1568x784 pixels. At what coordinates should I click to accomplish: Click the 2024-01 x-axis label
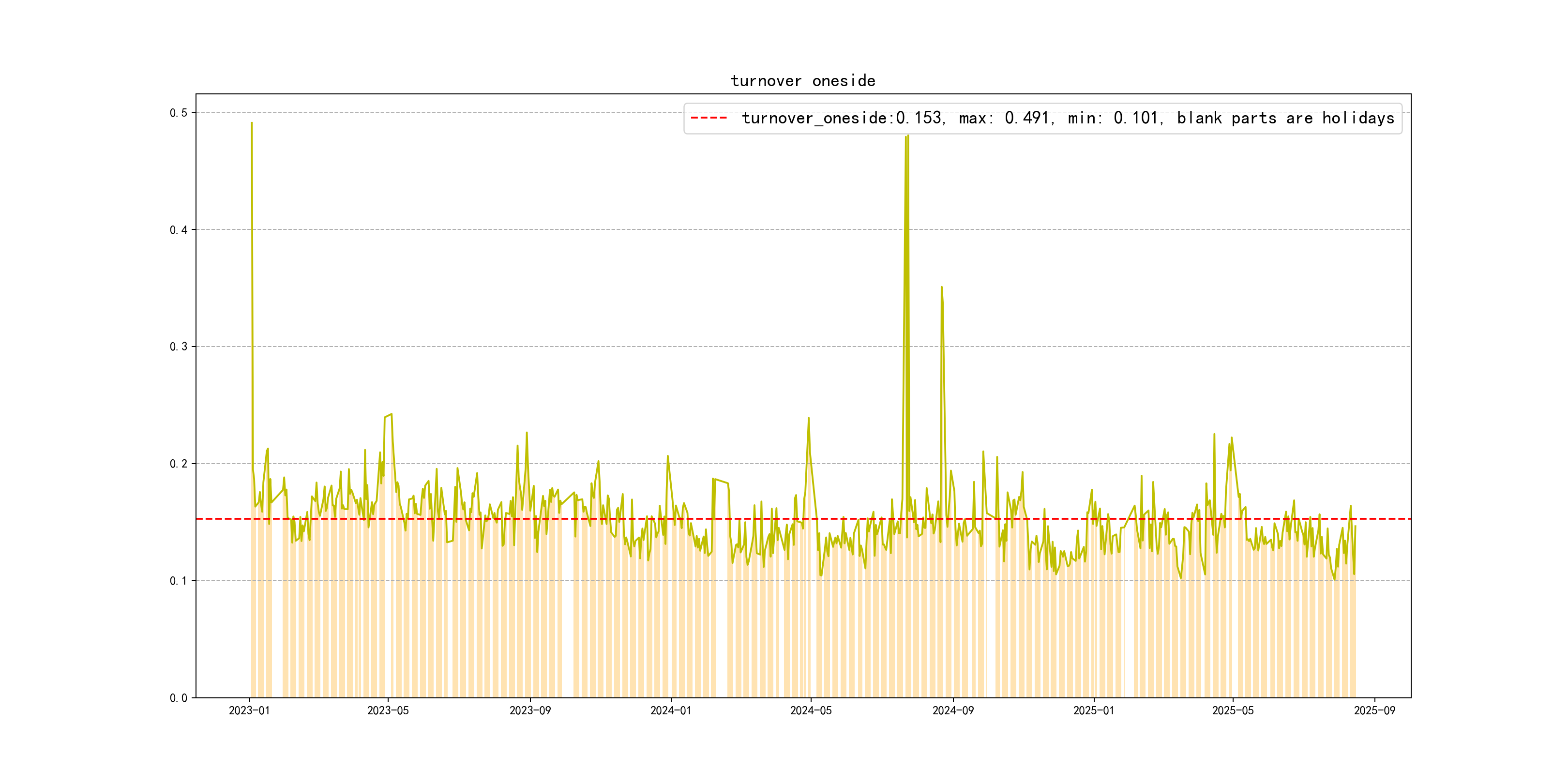click(x=670, y=710)
